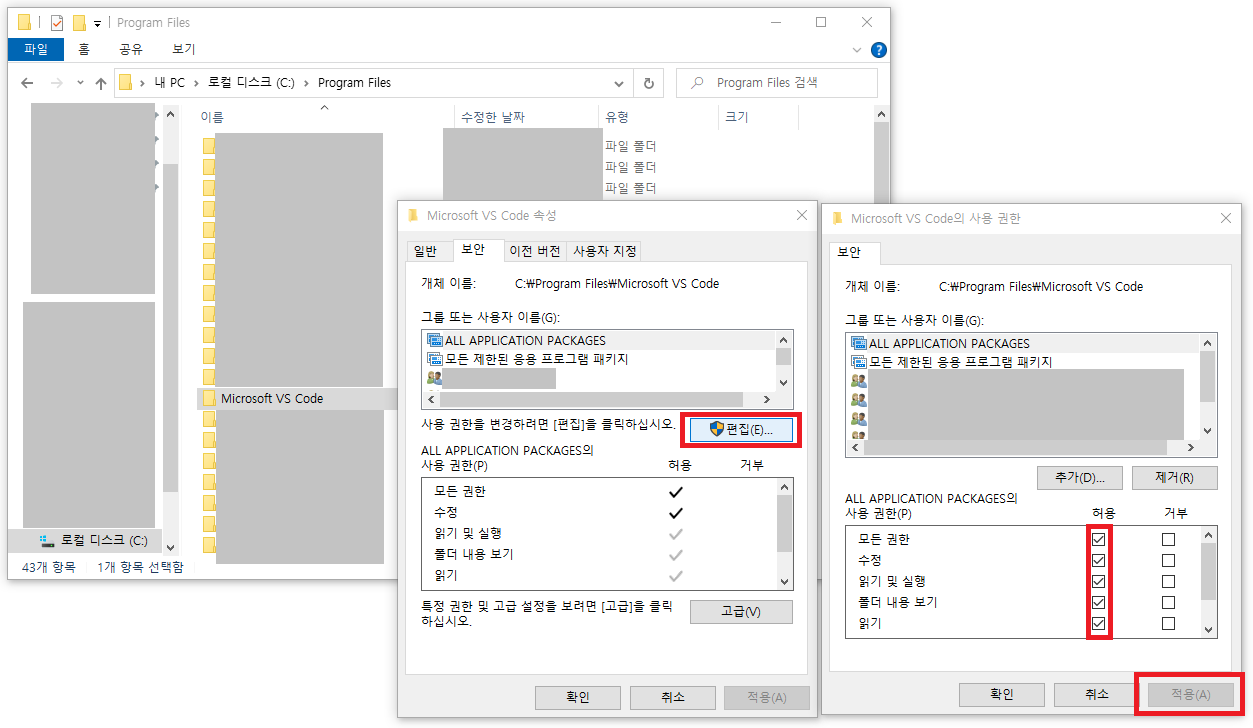Click 확인 in permissions dialog
The height and width of the screenshot is (728, 1253).
tap(1002, 694)
